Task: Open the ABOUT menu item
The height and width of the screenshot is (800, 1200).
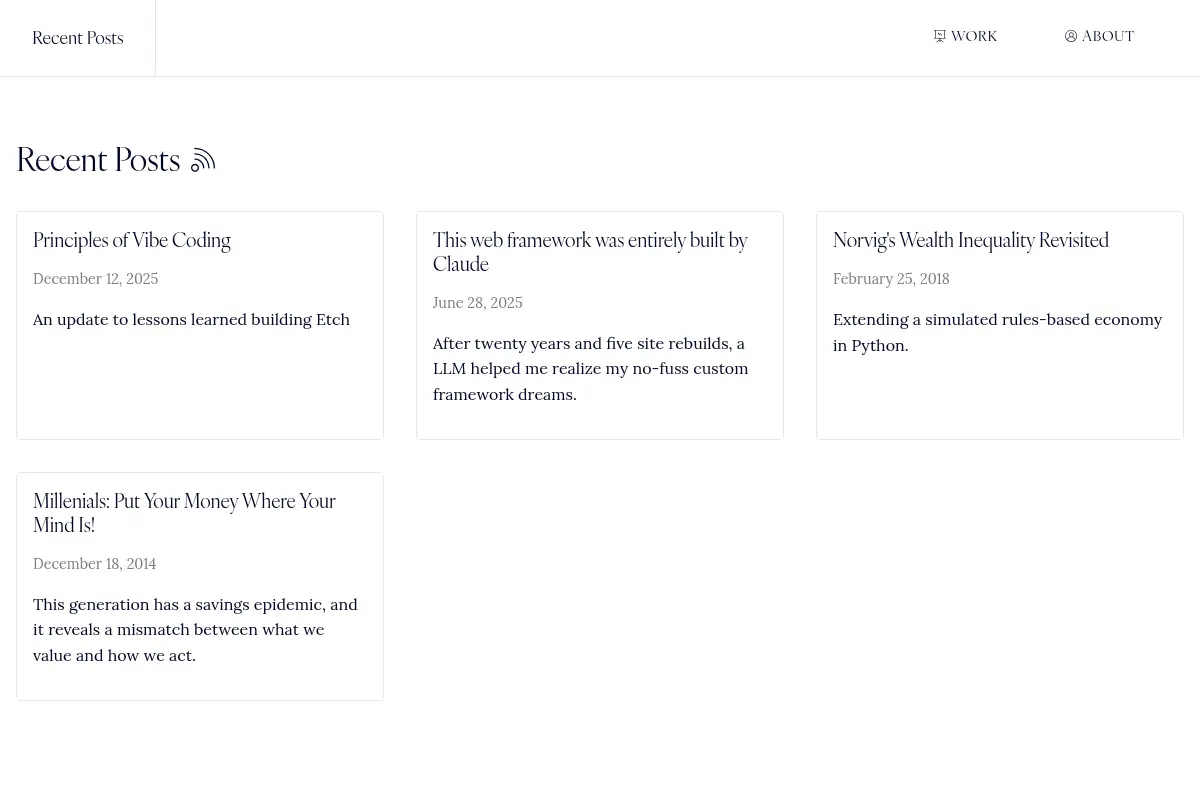Action: (x=1099, y=36)
